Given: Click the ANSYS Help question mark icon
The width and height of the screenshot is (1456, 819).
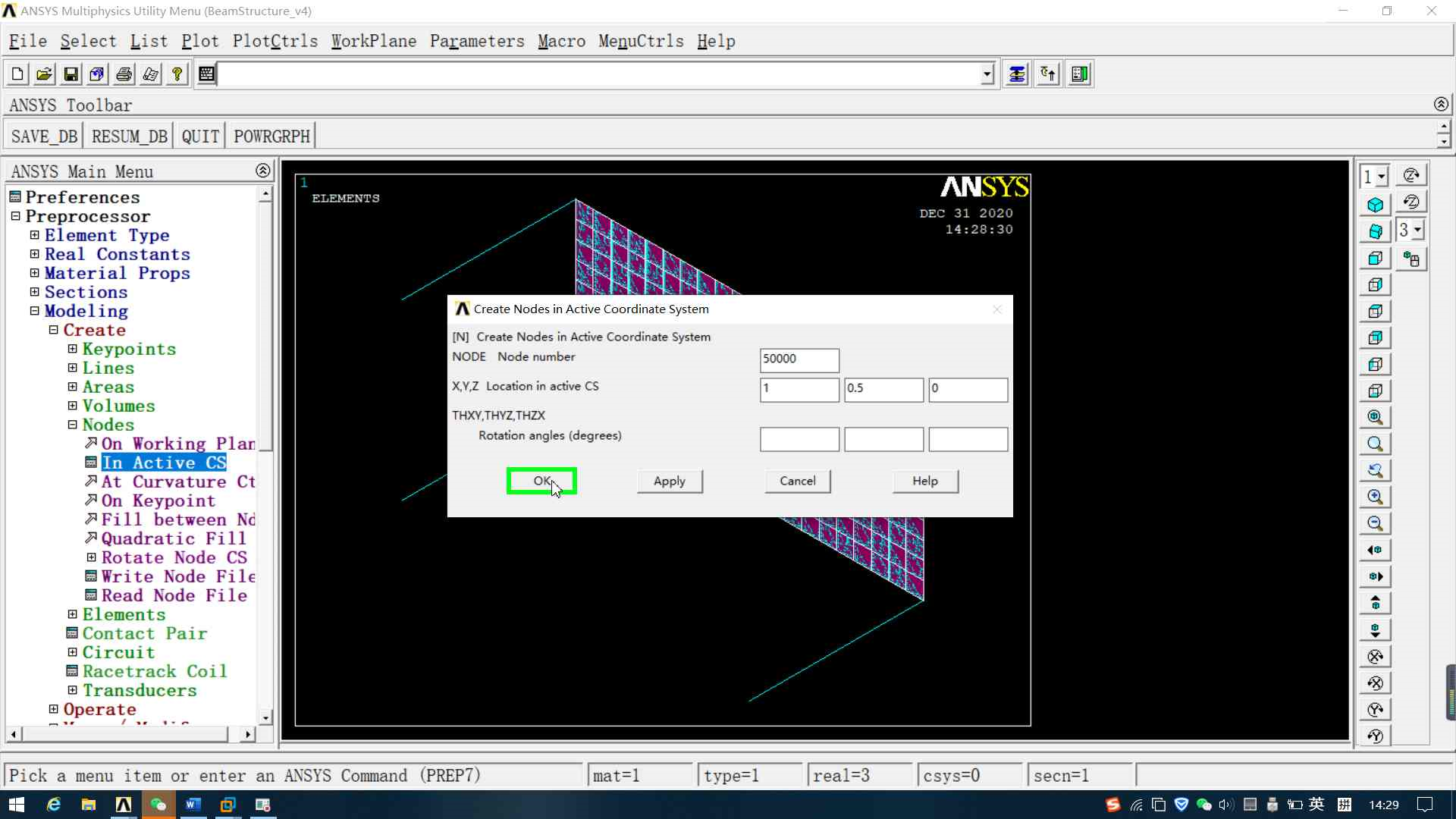Looking at the screenshot, I should pyautogui.click(x=177, y=74).
